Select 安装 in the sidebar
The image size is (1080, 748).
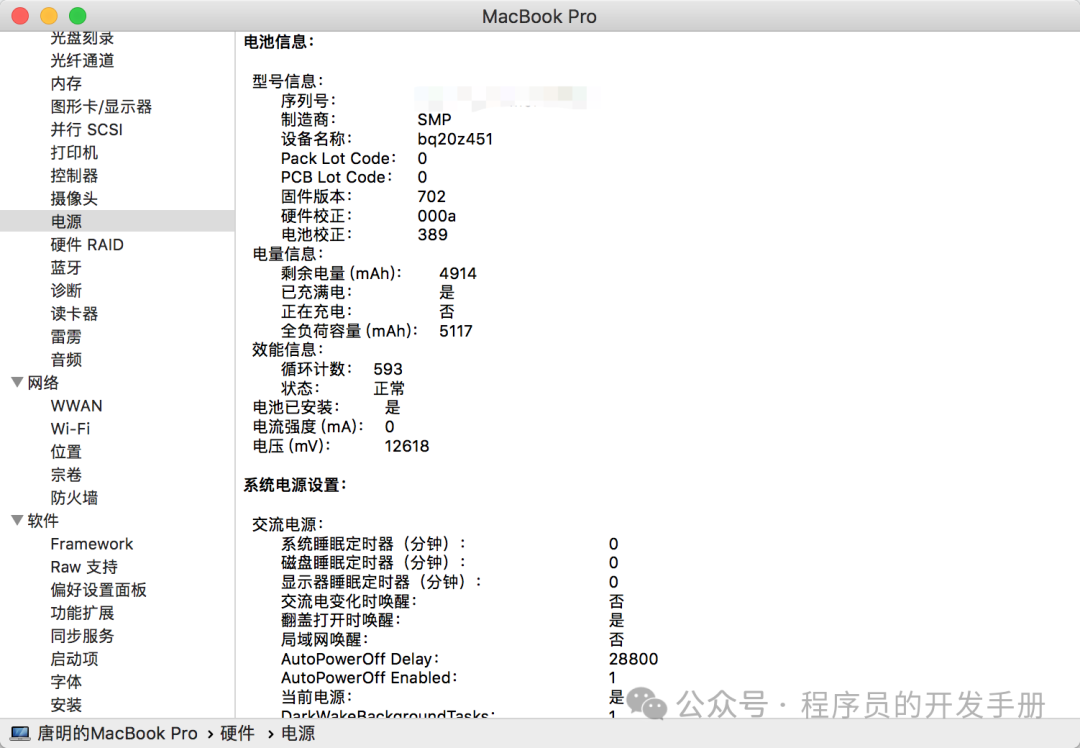tap(66, 705)
